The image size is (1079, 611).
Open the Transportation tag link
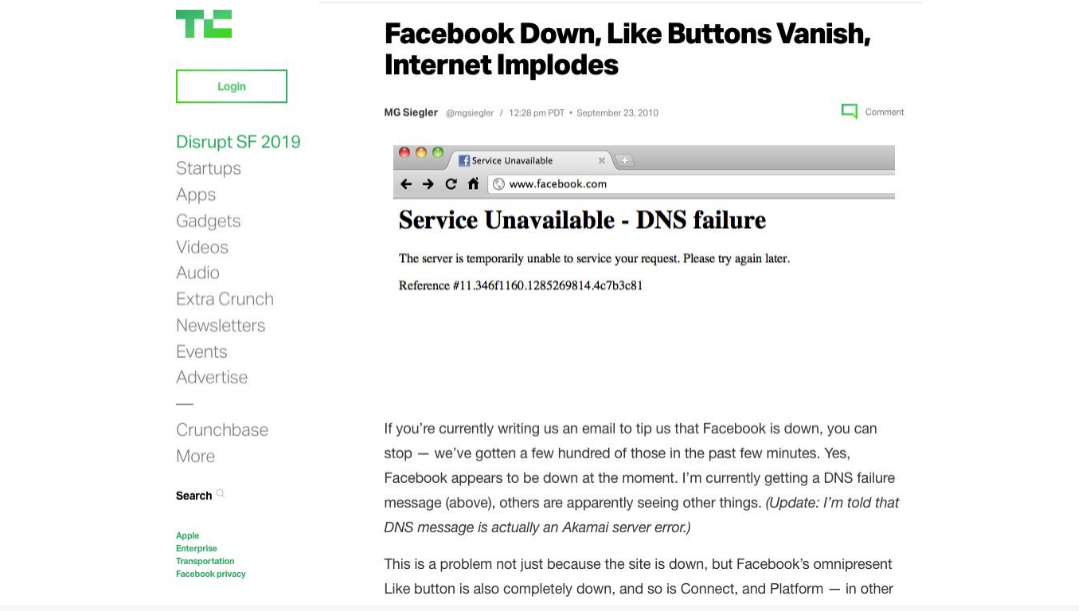[205, 561]
